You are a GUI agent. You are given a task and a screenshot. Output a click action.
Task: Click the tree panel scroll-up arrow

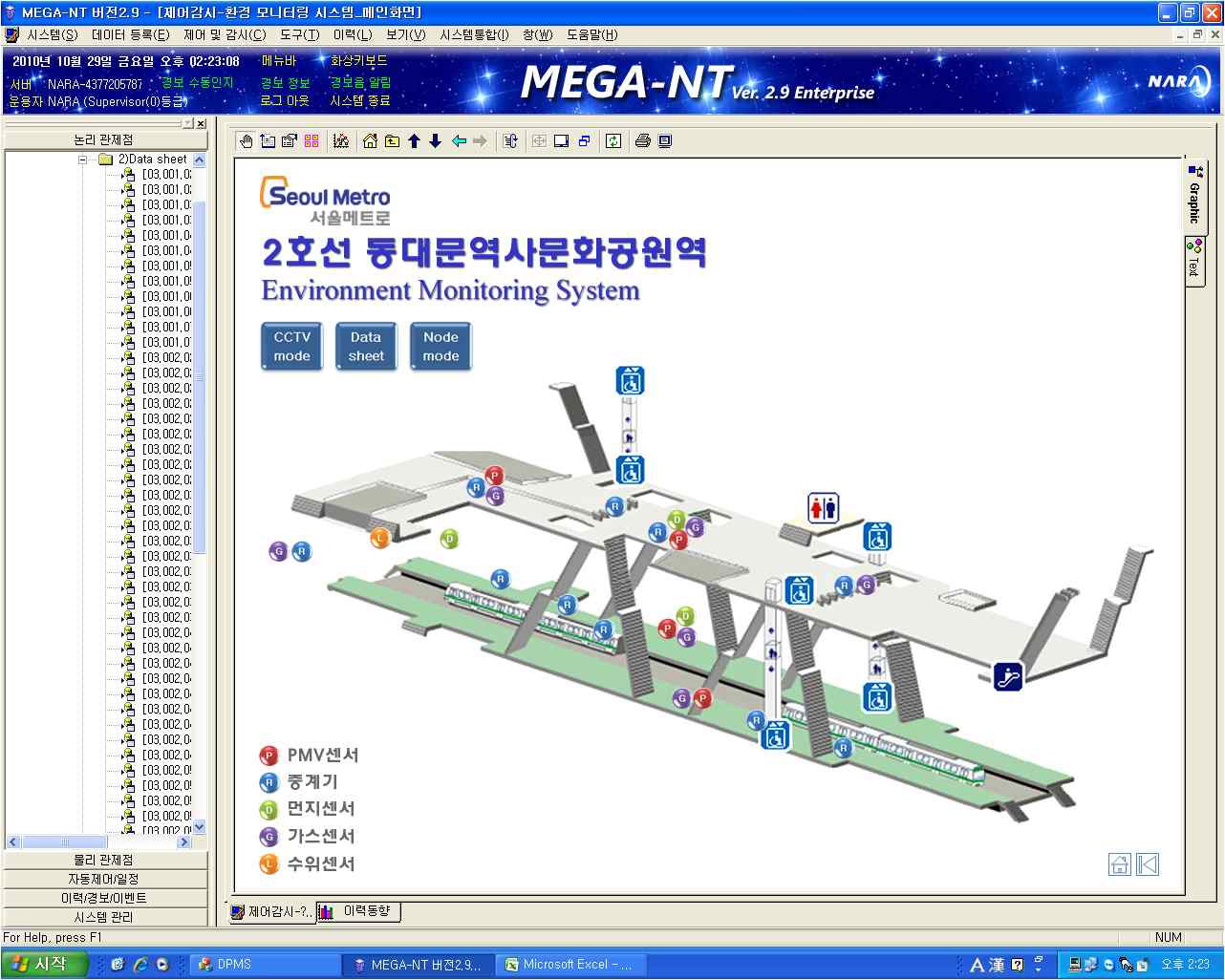(199, 160)
